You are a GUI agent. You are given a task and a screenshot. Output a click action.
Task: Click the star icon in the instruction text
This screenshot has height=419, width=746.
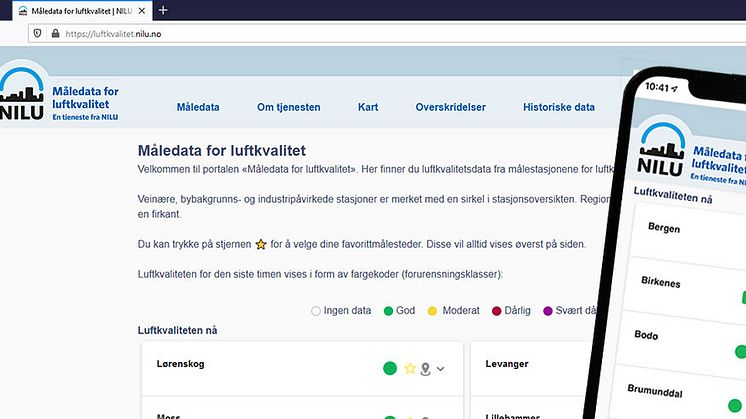pos(261,244)
